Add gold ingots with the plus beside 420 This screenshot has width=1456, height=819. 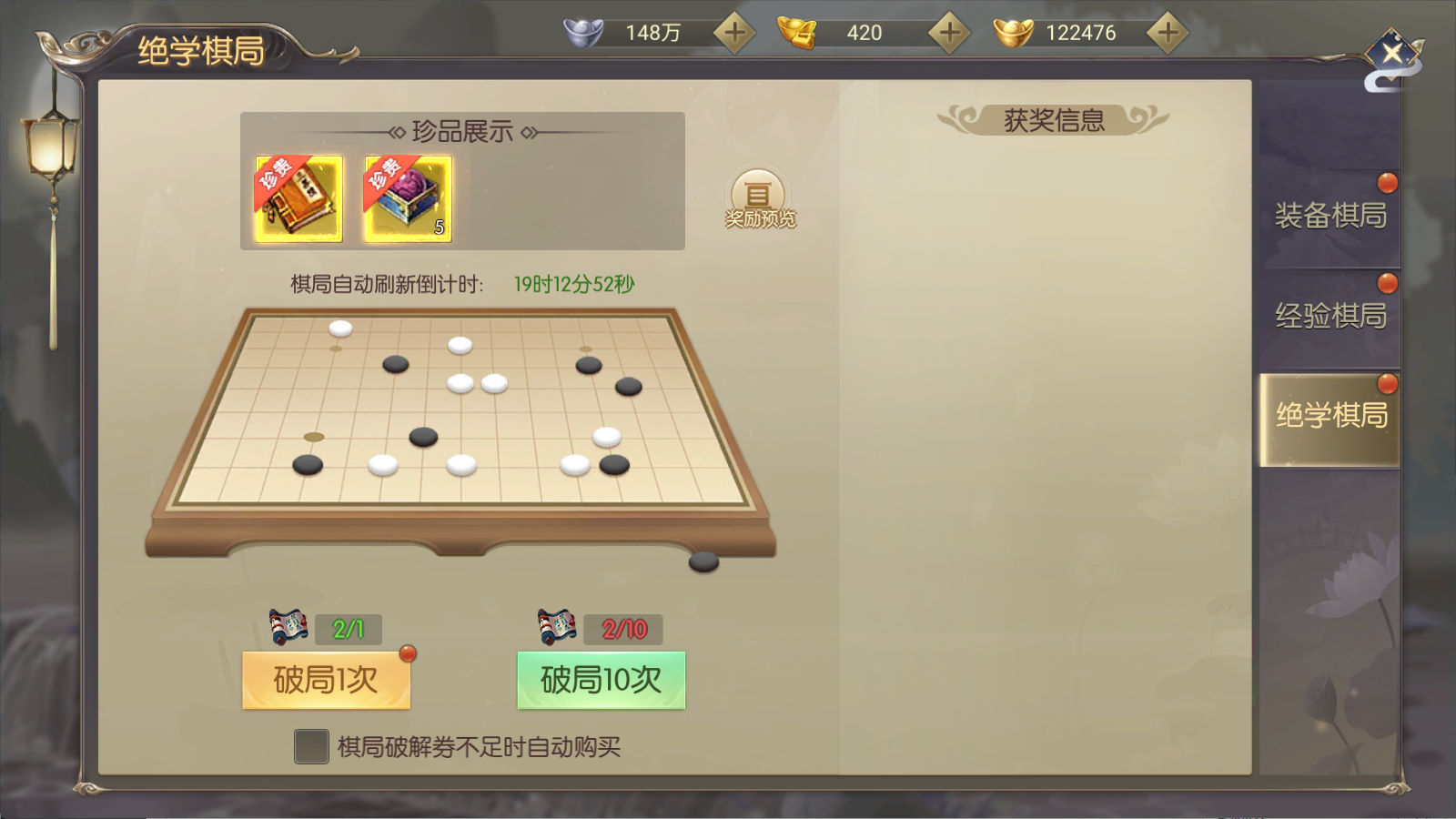949,33
